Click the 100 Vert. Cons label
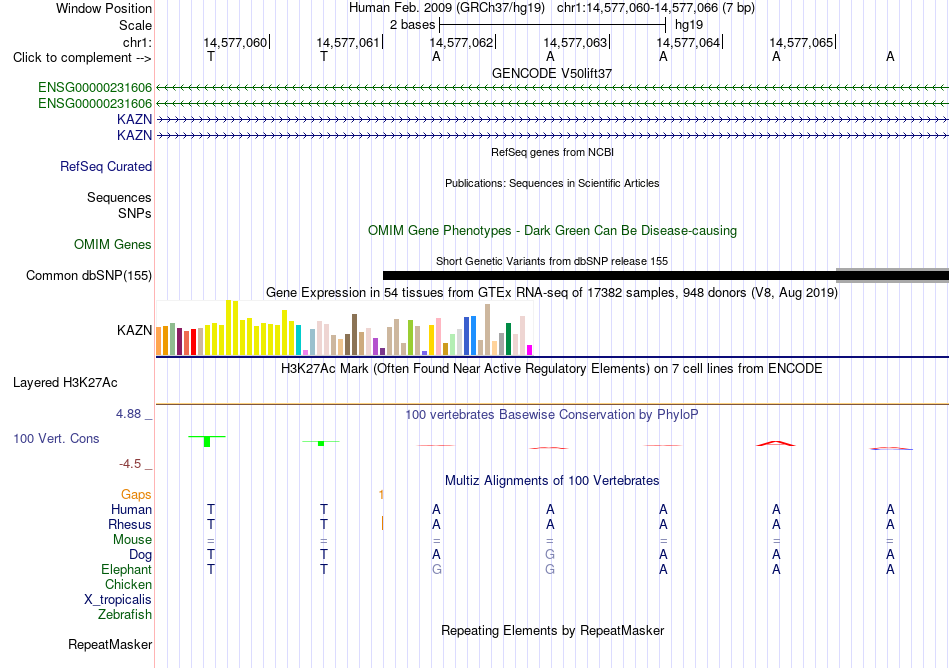The image size is (950, 668). click(56, 438)
